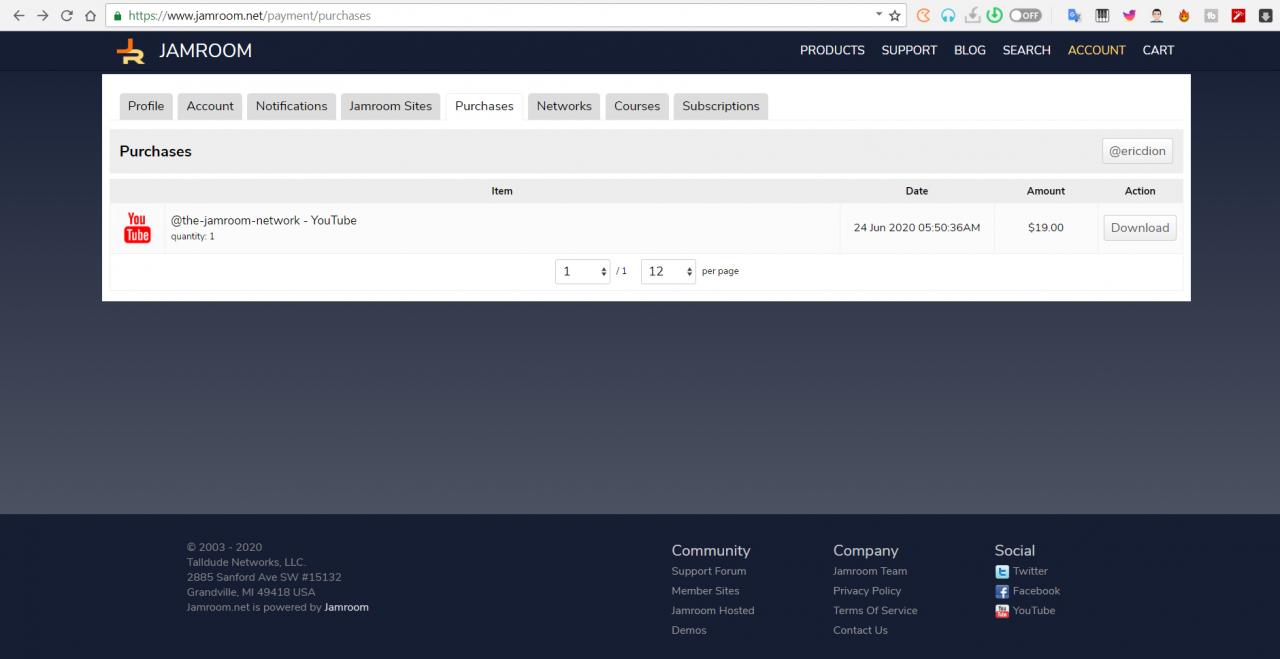Expand the address bar suggestions arrow

click(879, 15)
